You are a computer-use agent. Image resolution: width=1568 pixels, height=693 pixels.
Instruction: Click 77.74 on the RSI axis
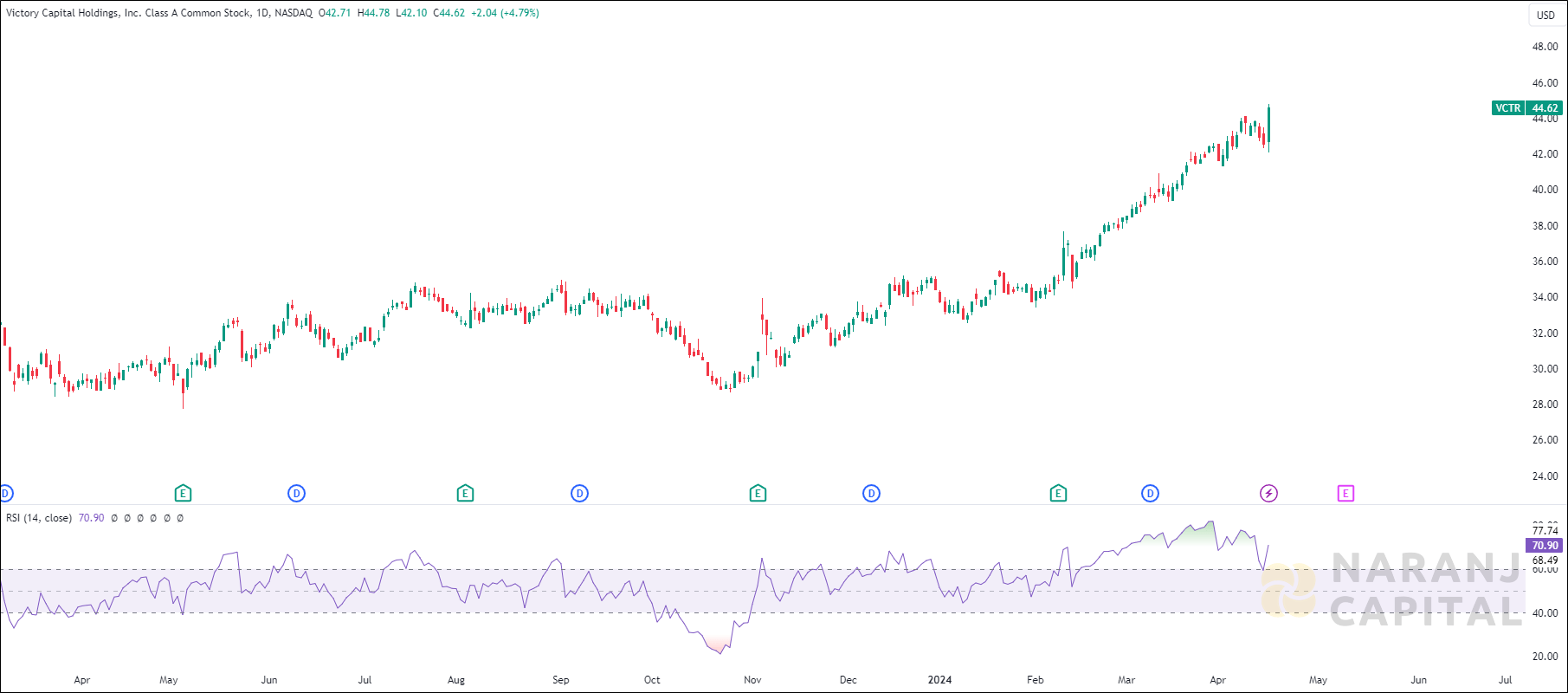[1545, 531]
